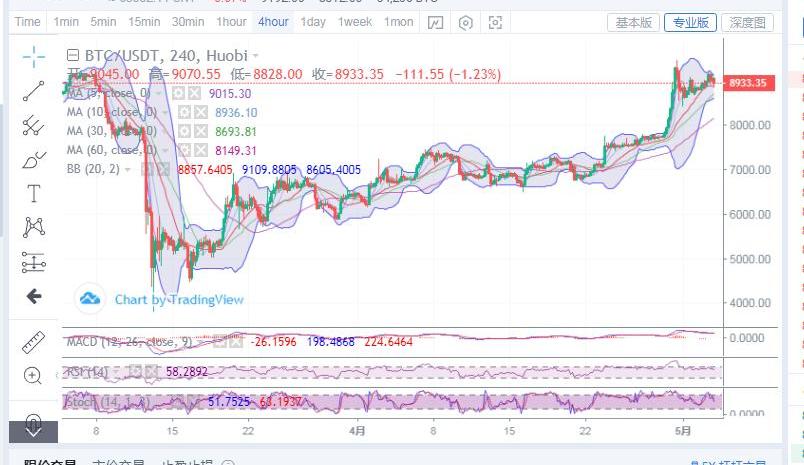Remove the MACD indicator

(x=235, y=342)
